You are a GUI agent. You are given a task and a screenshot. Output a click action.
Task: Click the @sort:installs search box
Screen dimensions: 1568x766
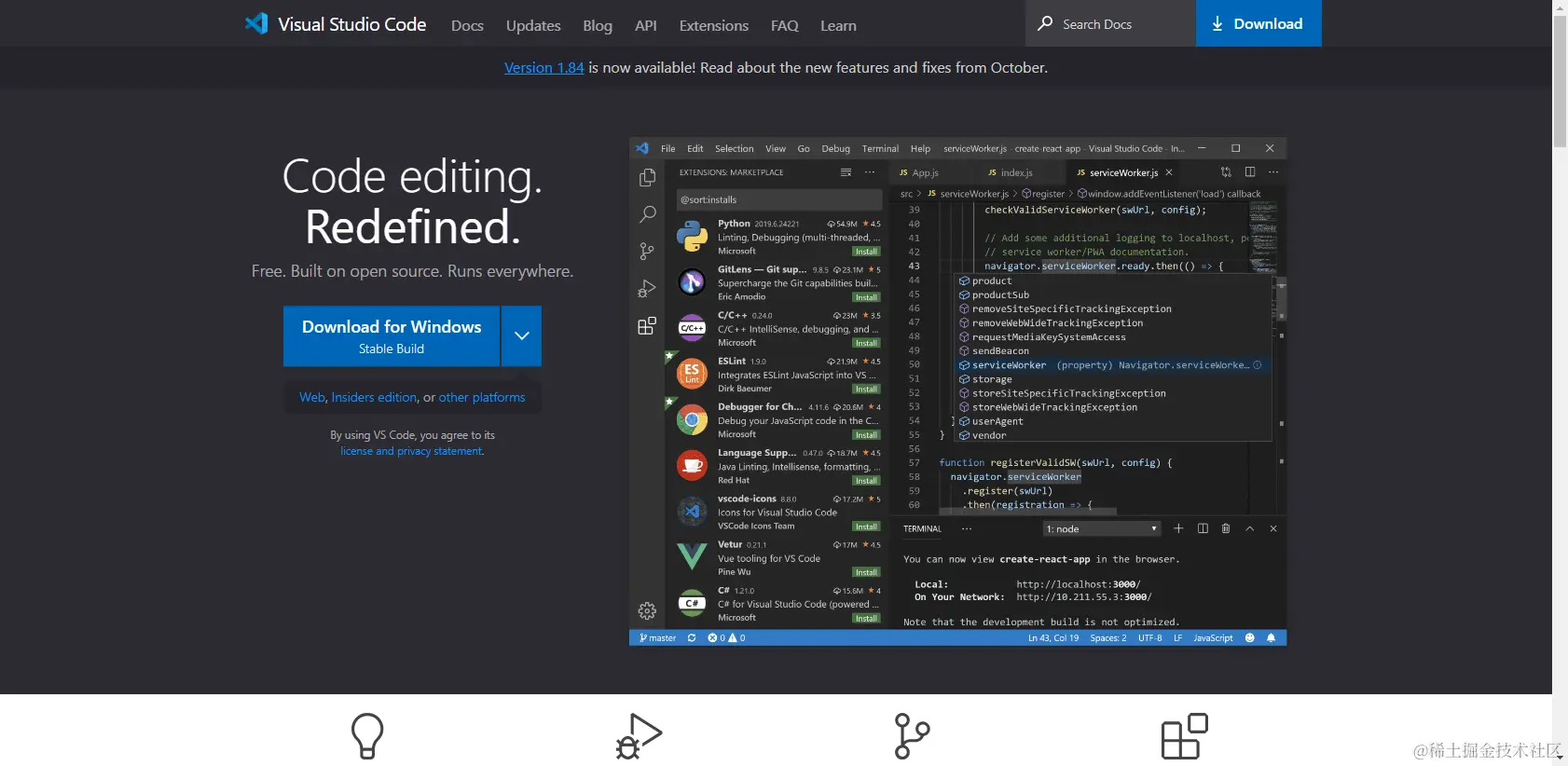(779, 199)
